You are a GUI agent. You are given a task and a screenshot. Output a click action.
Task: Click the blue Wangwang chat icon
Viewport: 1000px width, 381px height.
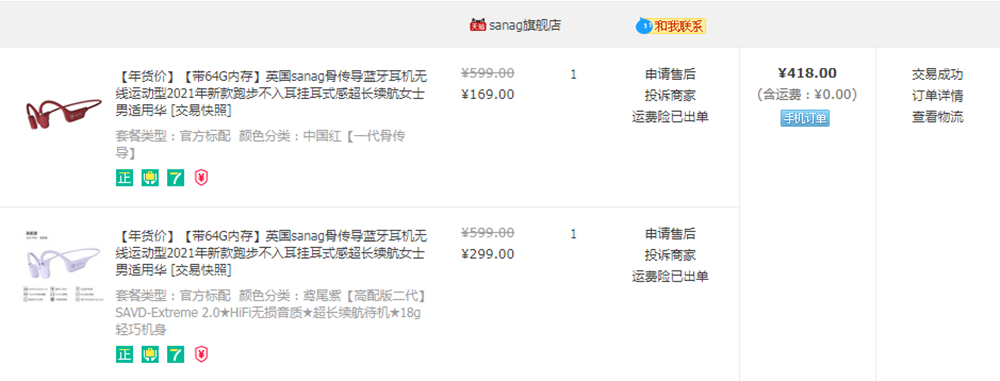click(x=643, y=26)
